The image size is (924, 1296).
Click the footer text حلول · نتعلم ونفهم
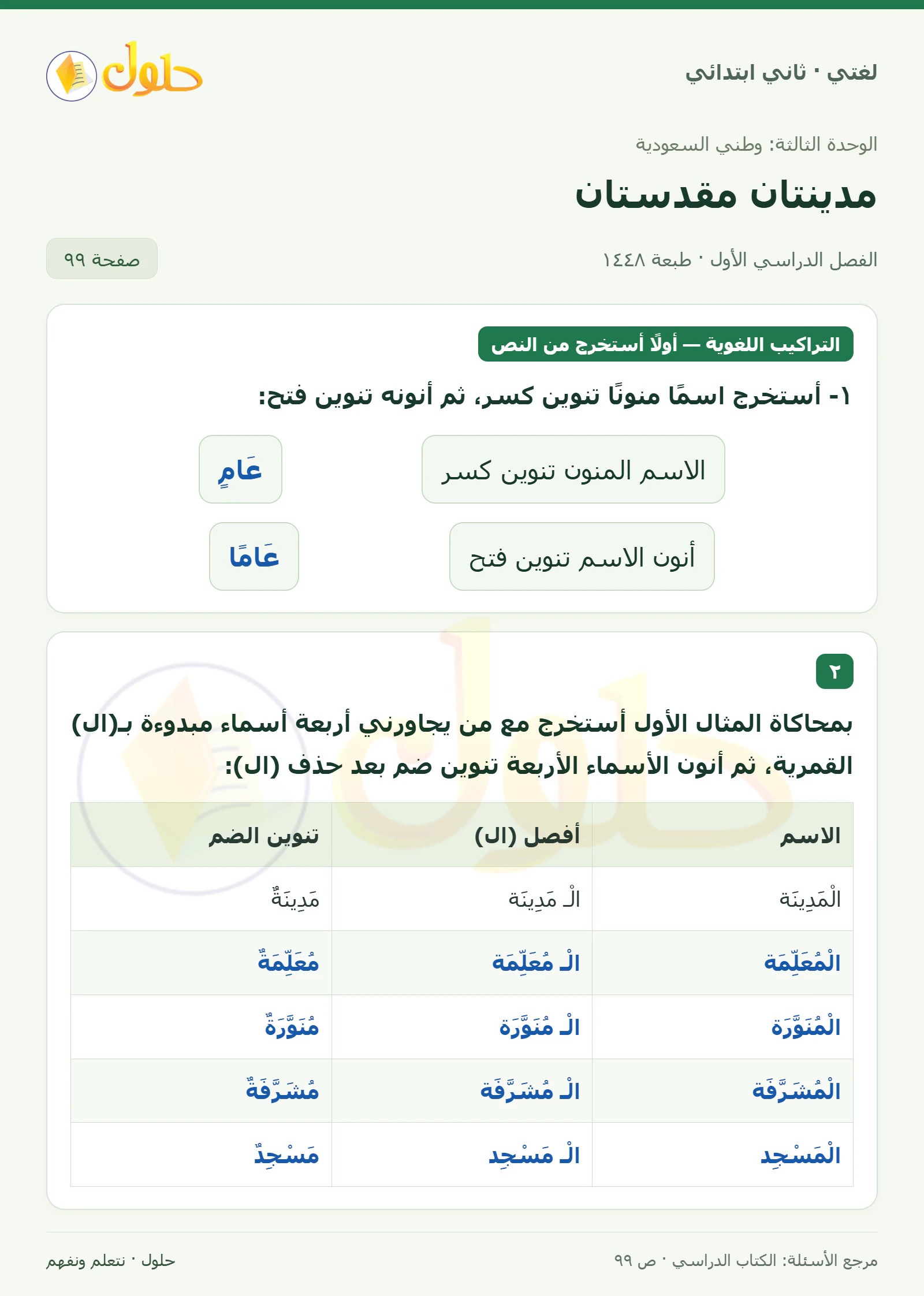click(111, 1261)
